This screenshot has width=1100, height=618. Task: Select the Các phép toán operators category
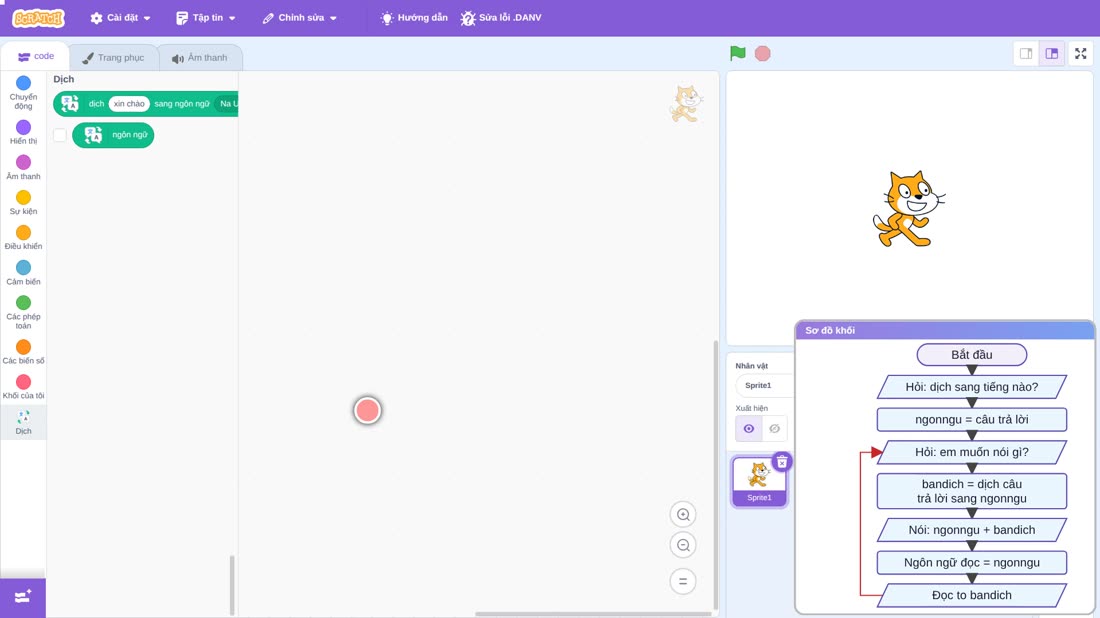[23, 312]
